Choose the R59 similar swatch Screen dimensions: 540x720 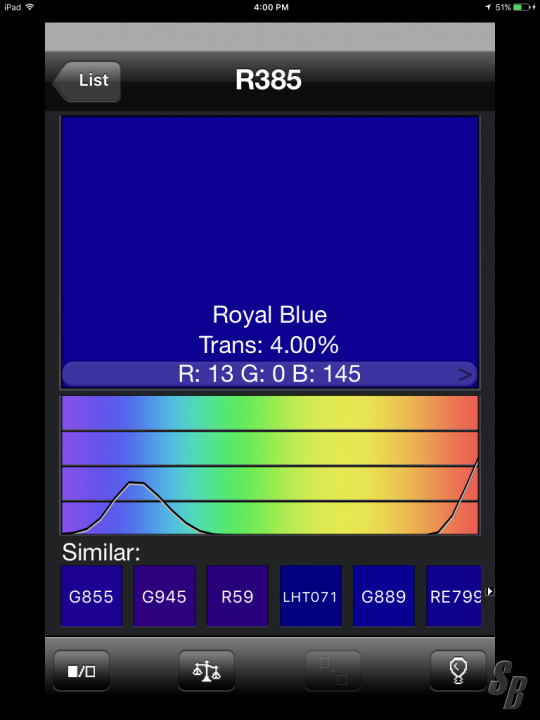tap(237, 596)
